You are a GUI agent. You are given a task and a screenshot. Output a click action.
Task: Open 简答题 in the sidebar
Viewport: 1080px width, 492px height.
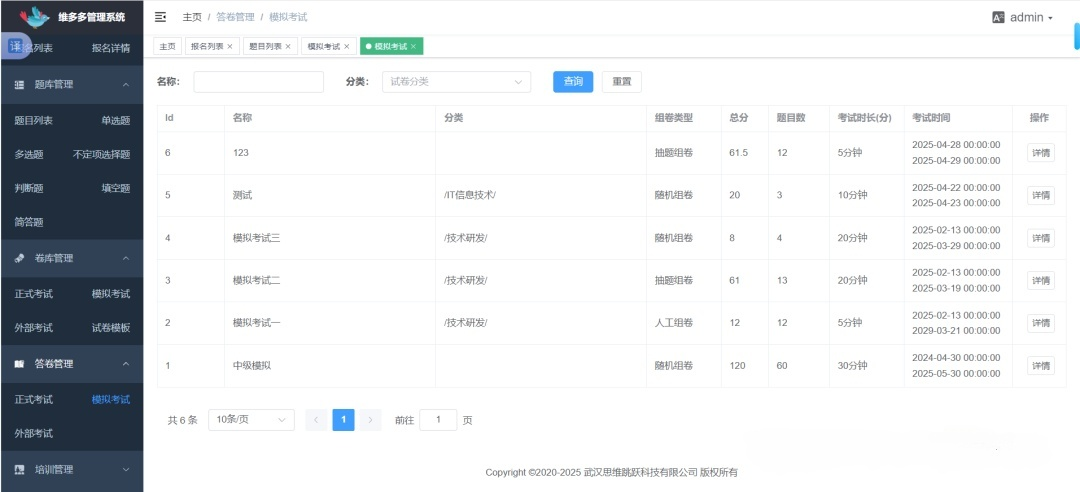pyautogui.click(x=29, y=223)
